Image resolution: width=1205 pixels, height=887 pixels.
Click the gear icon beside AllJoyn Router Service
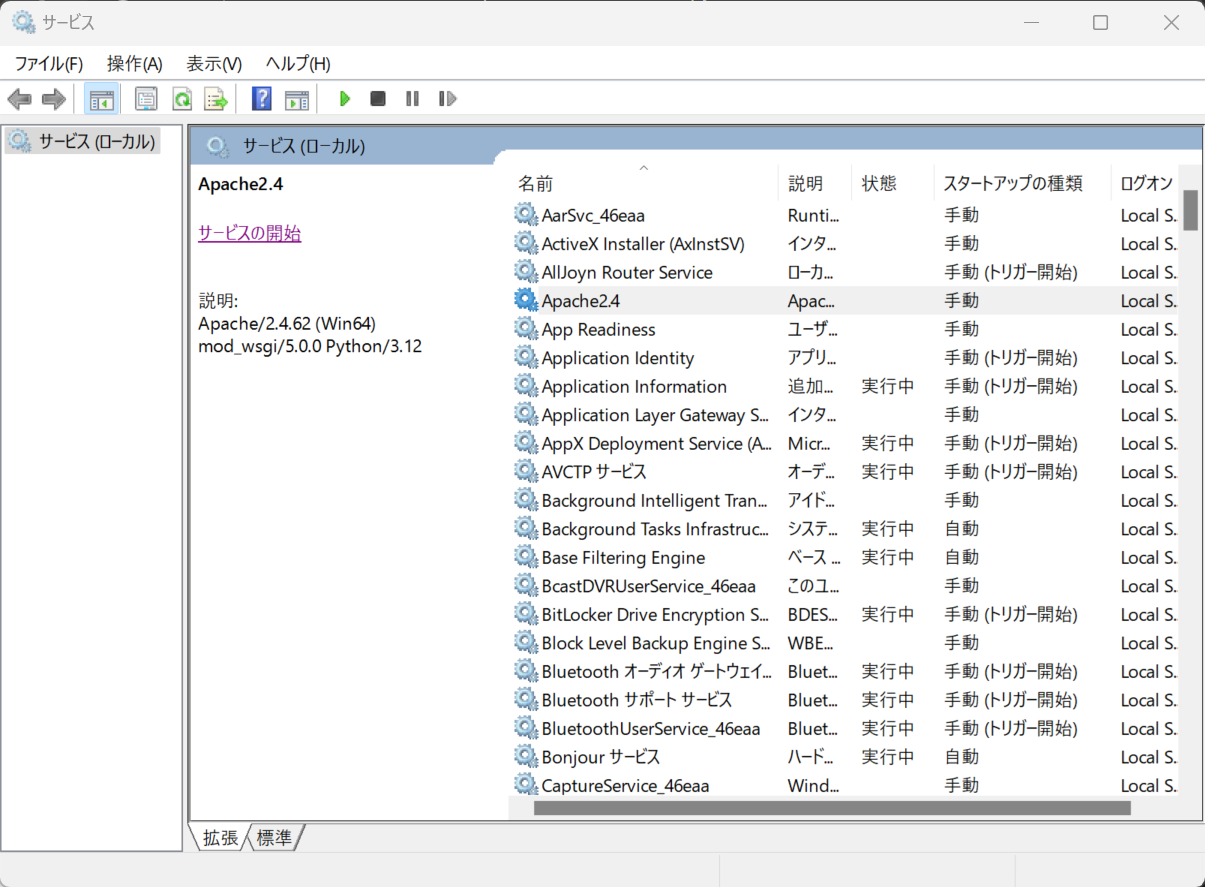point(525,271)
